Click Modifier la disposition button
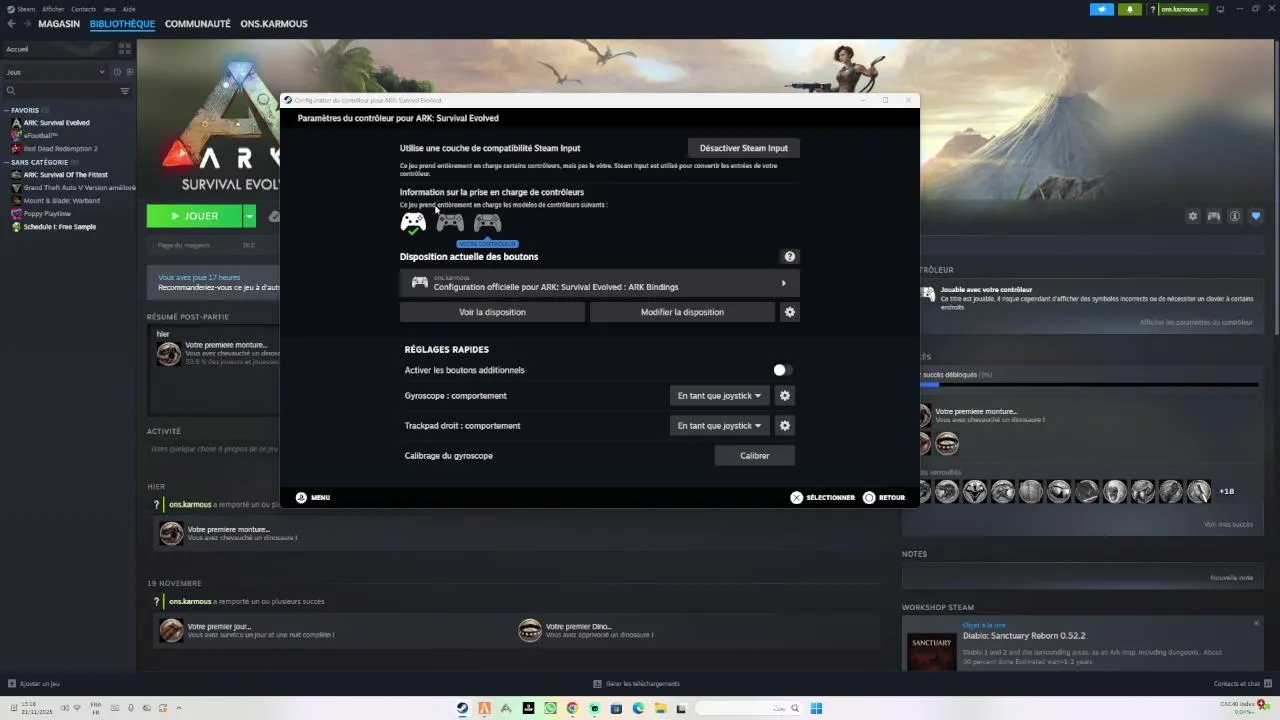Viewport: 1280px width, 720px height. pos(682,312)
